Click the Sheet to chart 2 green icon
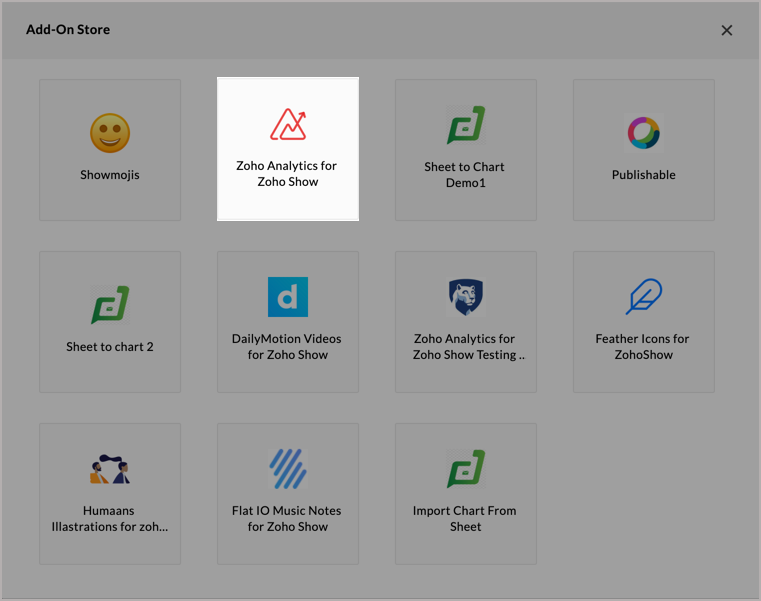 click(x=110, y=305)
